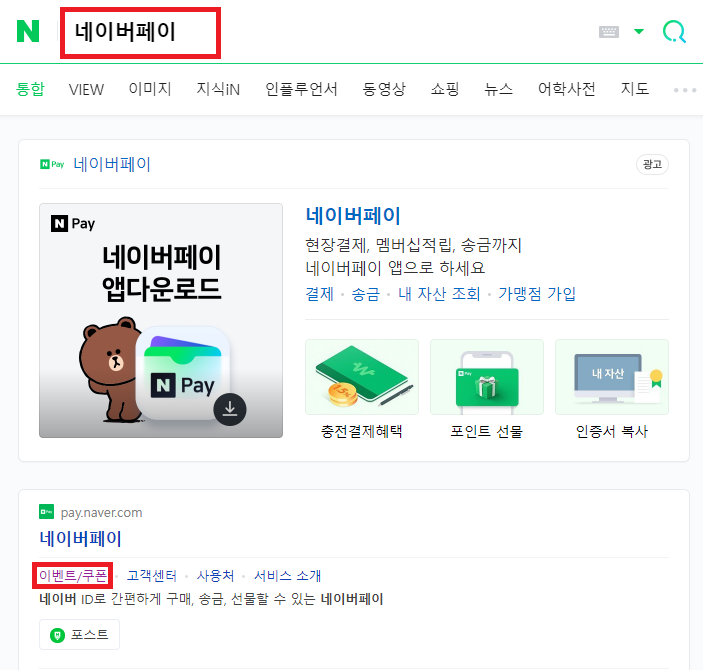Click the 충전결제혜택 caption
The image size is (703, 670).
pos(362,431)
